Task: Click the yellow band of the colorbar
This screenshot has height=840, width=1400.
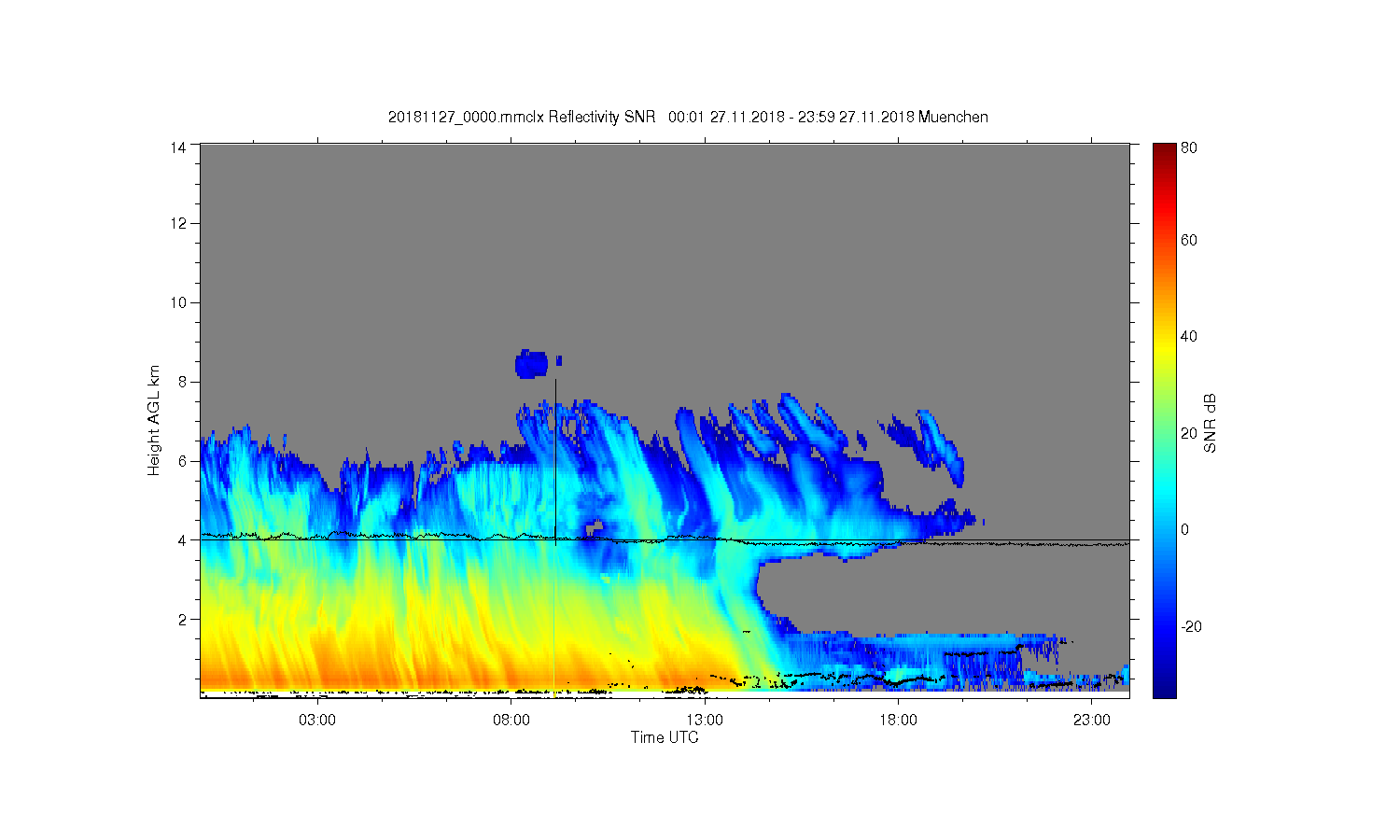Action: [x=1164, y=347]
